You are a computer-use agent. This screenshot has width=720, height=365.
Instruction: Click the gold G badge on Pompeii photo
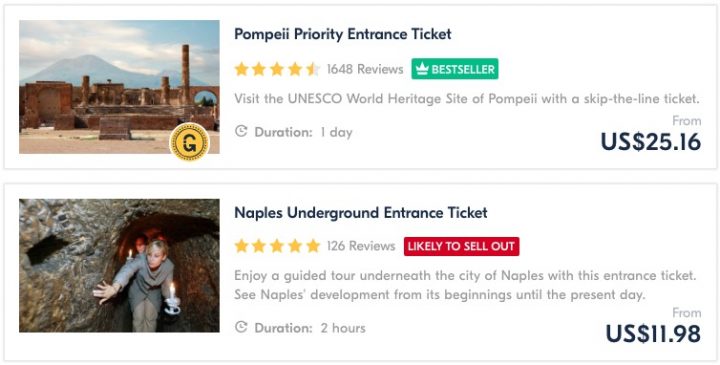pos(190,143)
